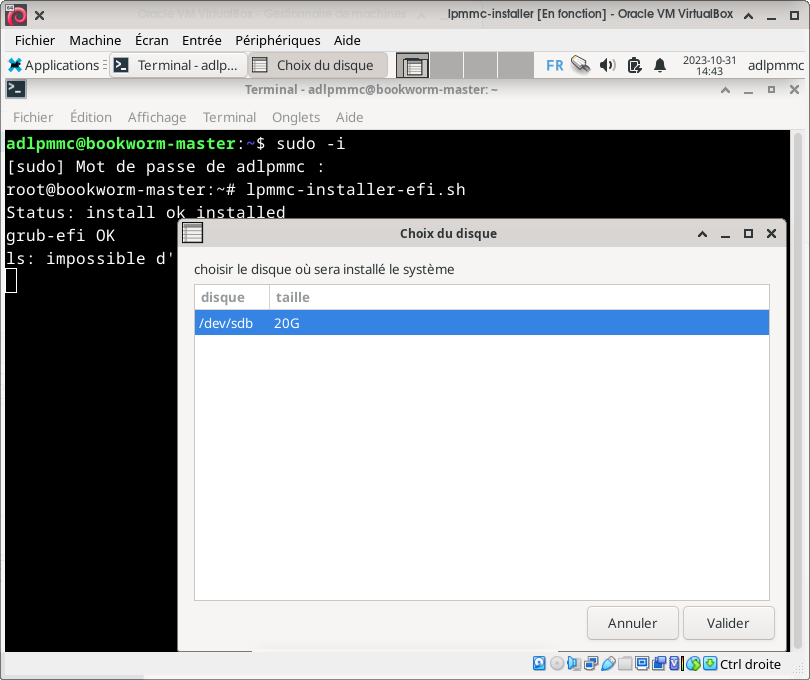
Task: Click the battery power manager icon in panel
Action: click(634, 66)
